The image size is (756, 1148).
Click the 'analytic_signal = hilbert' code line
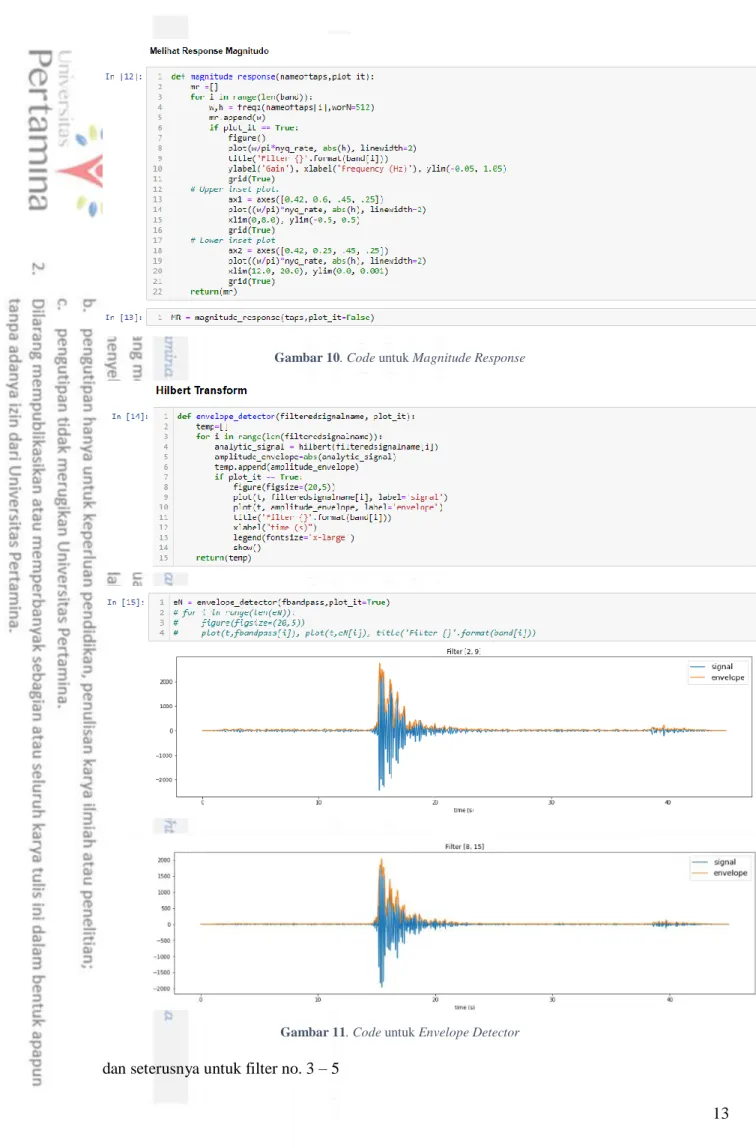(x=326, y=447)
